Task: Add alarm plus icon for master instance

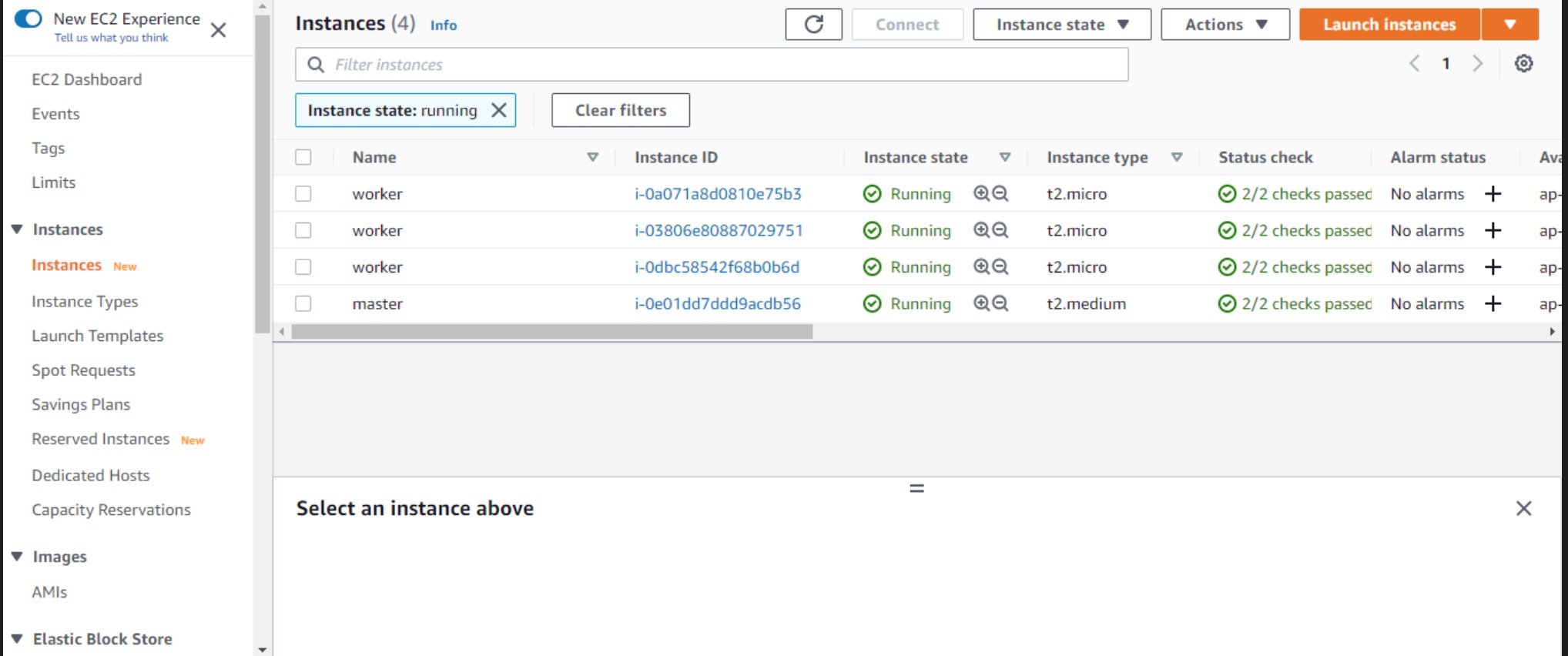Action: 1493,303
